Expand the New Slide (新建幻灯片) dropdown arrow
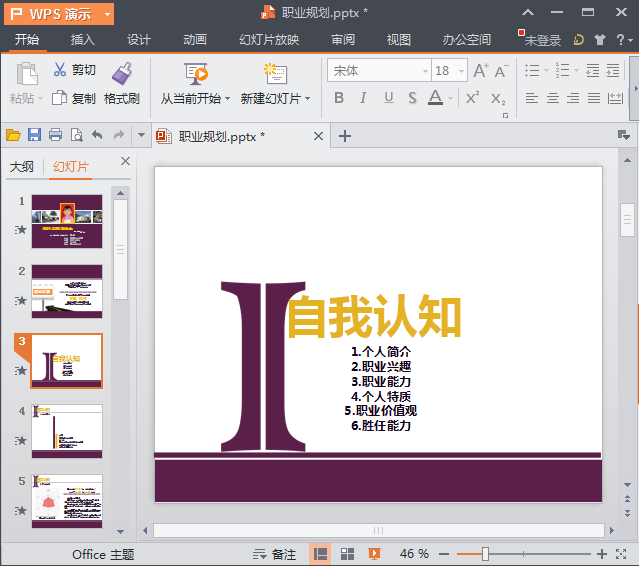639x566 pixels. pos(307,99)
